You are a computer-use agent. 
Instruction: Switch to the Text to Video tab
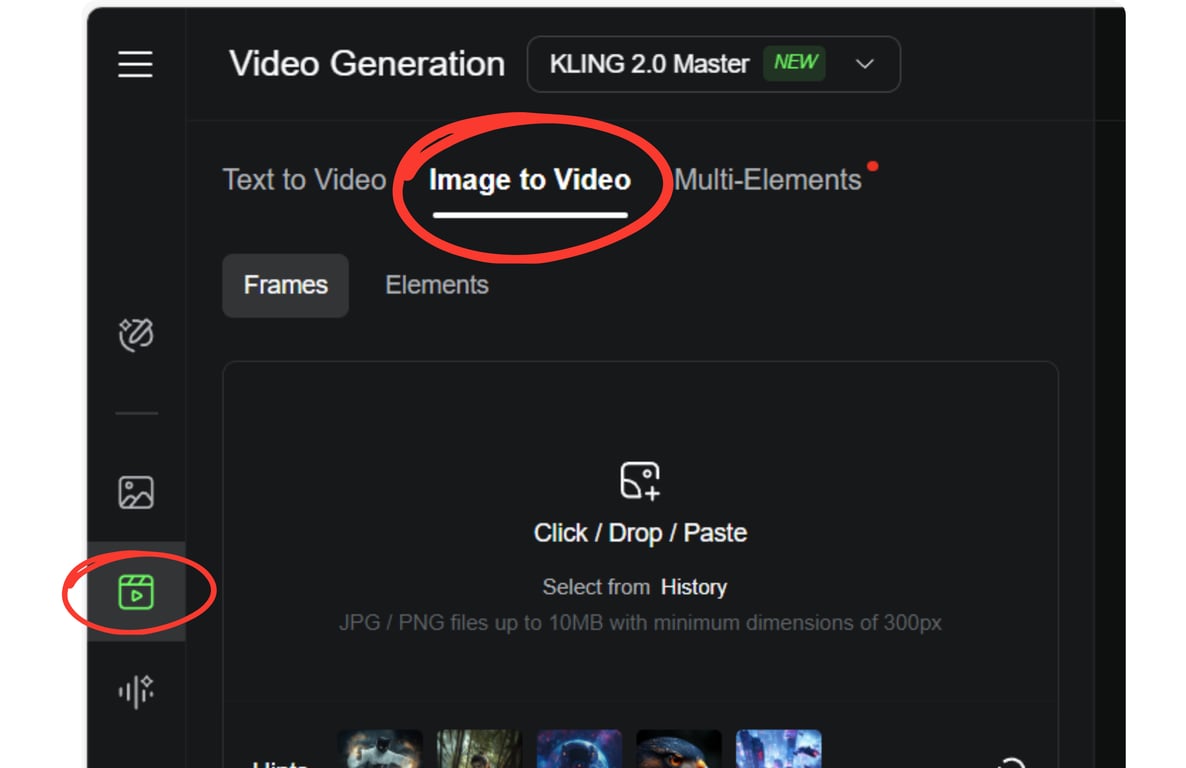click(304, 180)
